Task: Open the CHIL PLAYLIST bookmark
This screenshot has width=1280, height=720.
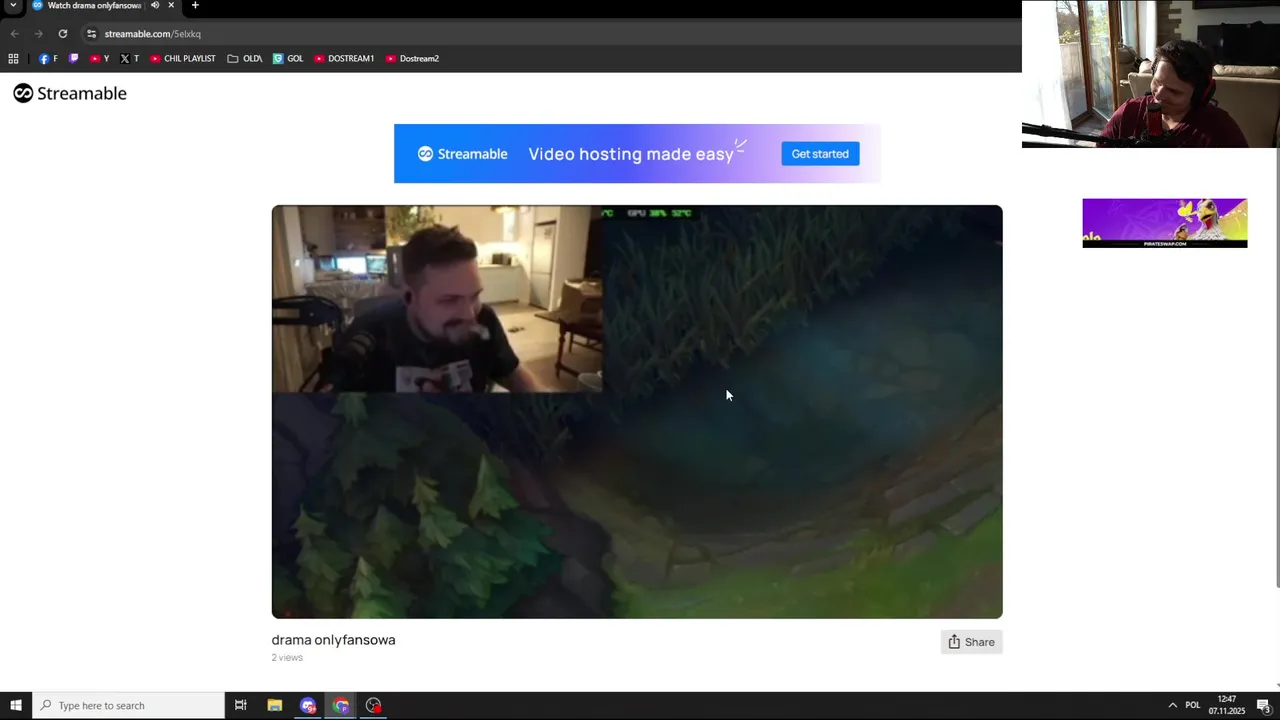Action: pyautogui.click(x=182, y=59)
